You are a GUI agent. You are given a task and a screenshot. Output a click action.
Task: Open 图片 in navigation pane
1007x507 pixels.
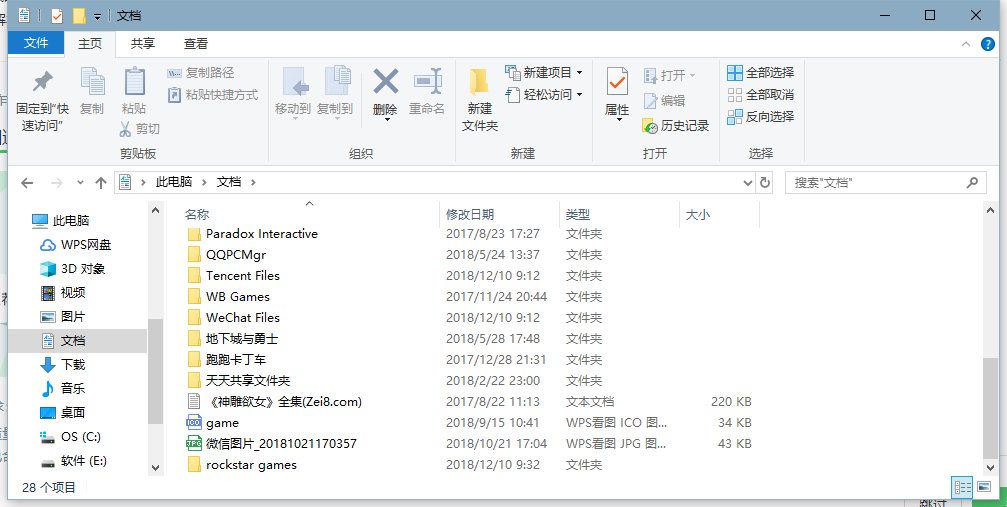coord(73,317)
